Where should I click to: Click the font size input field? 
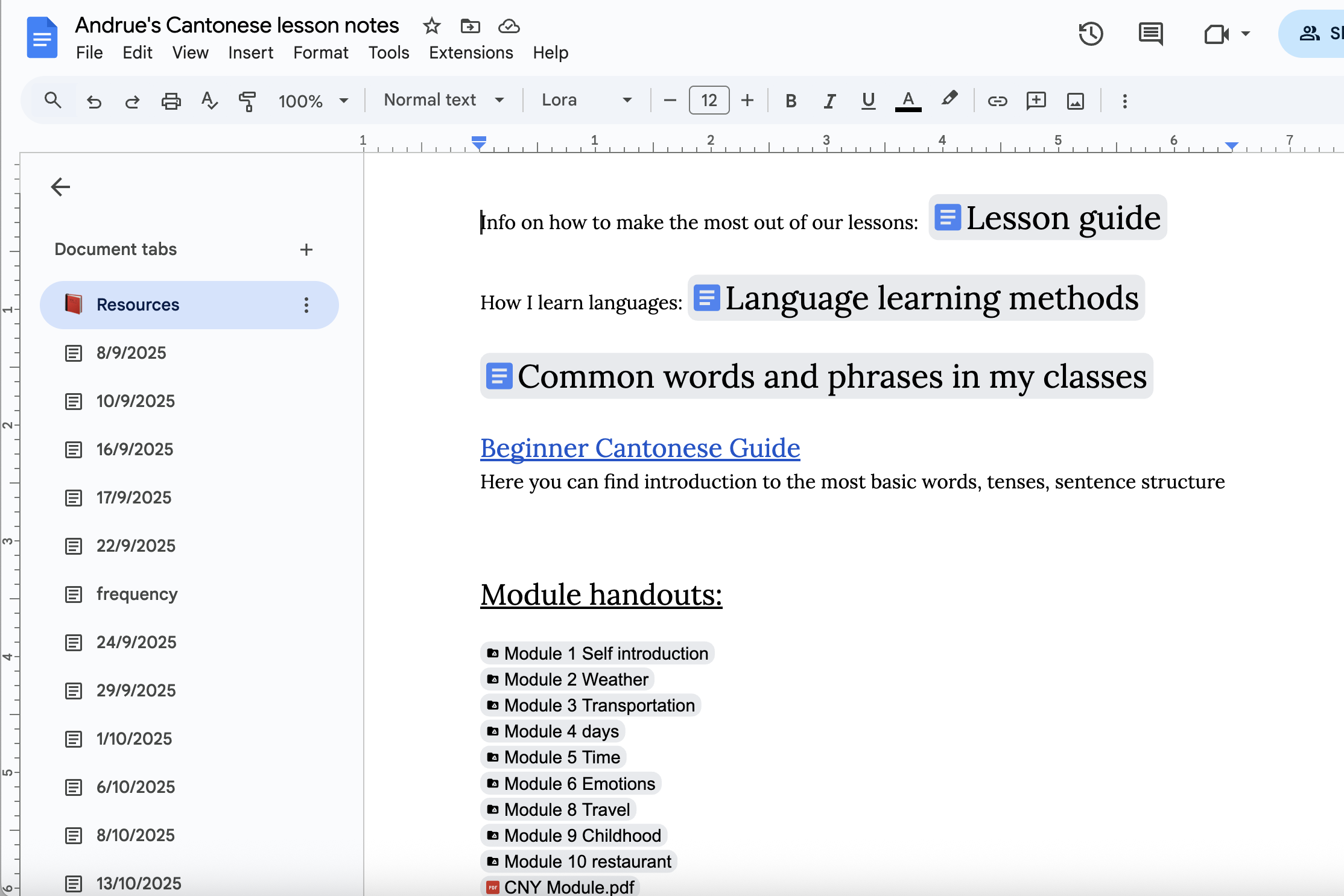click(x=709, y=100)
